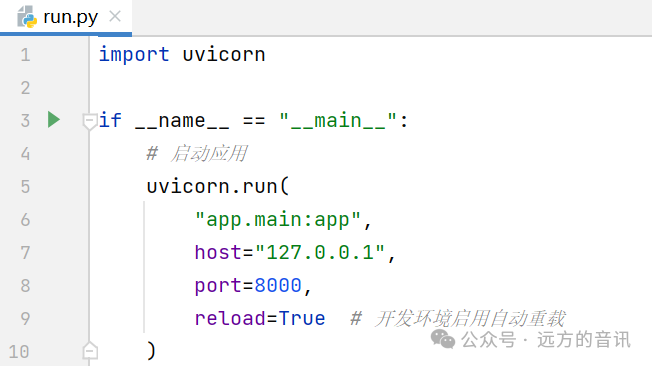The width and height of the screenshot is (652, 366).
Task: Click the host parameter name
Action: [x=218, y=252]
